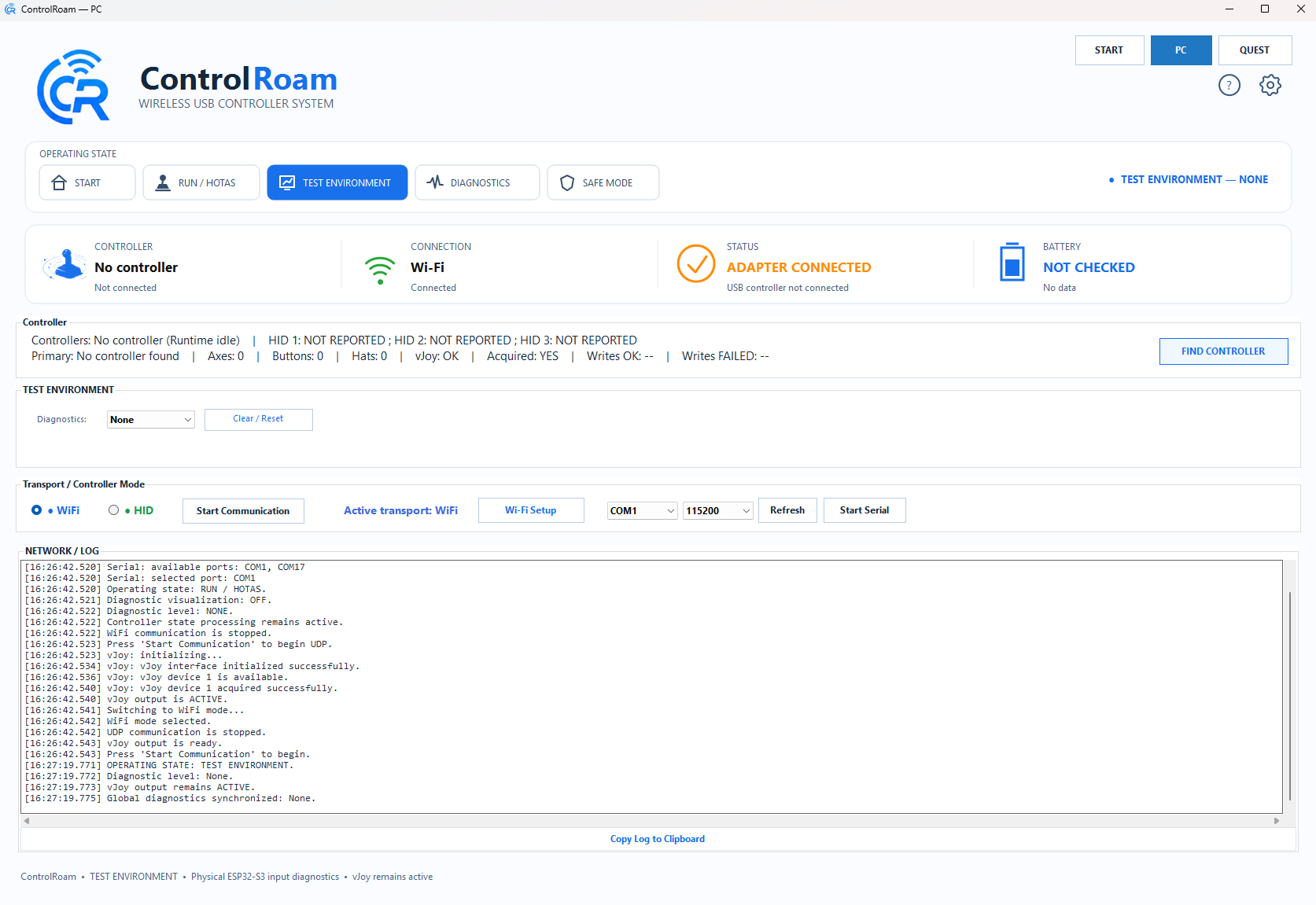Viewport: 1316px width, 905px height.
Task: Select the HID transport radio button
Action: point(114,510)
